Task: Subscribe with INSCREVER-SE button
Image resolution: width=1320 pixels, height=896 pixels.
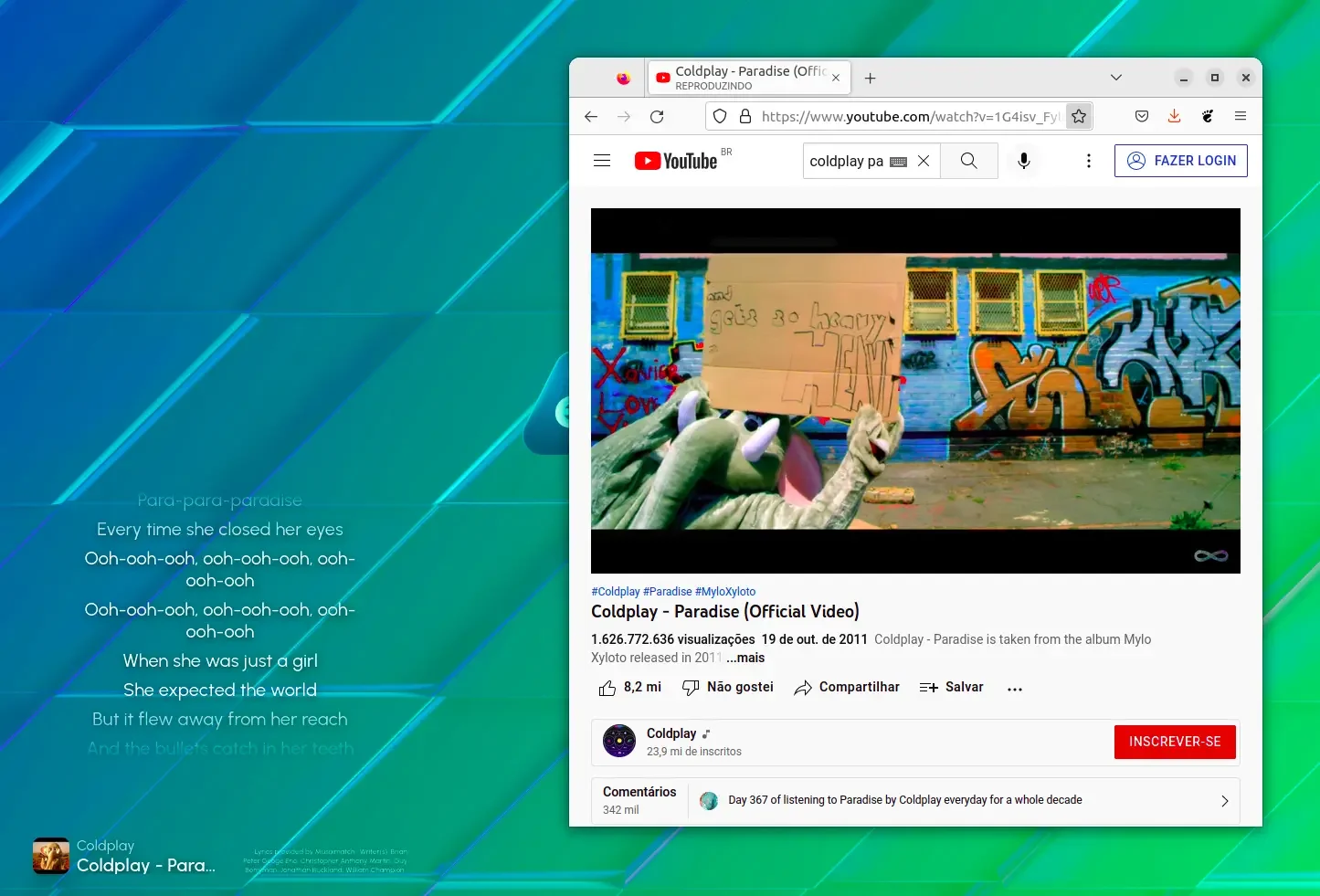Action: pos(1175,742)
